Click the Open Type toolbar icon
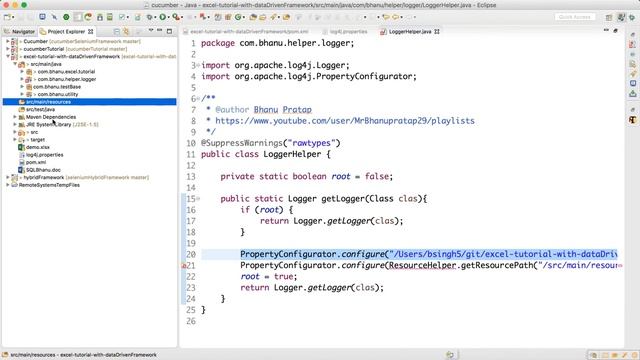This screenshot has height=360, width=640. pos(253,17)
